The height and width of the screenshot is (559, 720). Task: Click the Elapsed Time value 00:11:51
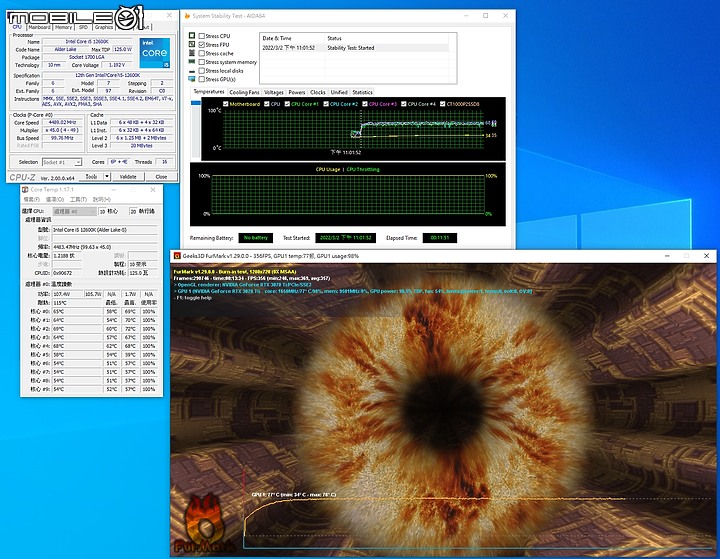click(x=439, y=238)
